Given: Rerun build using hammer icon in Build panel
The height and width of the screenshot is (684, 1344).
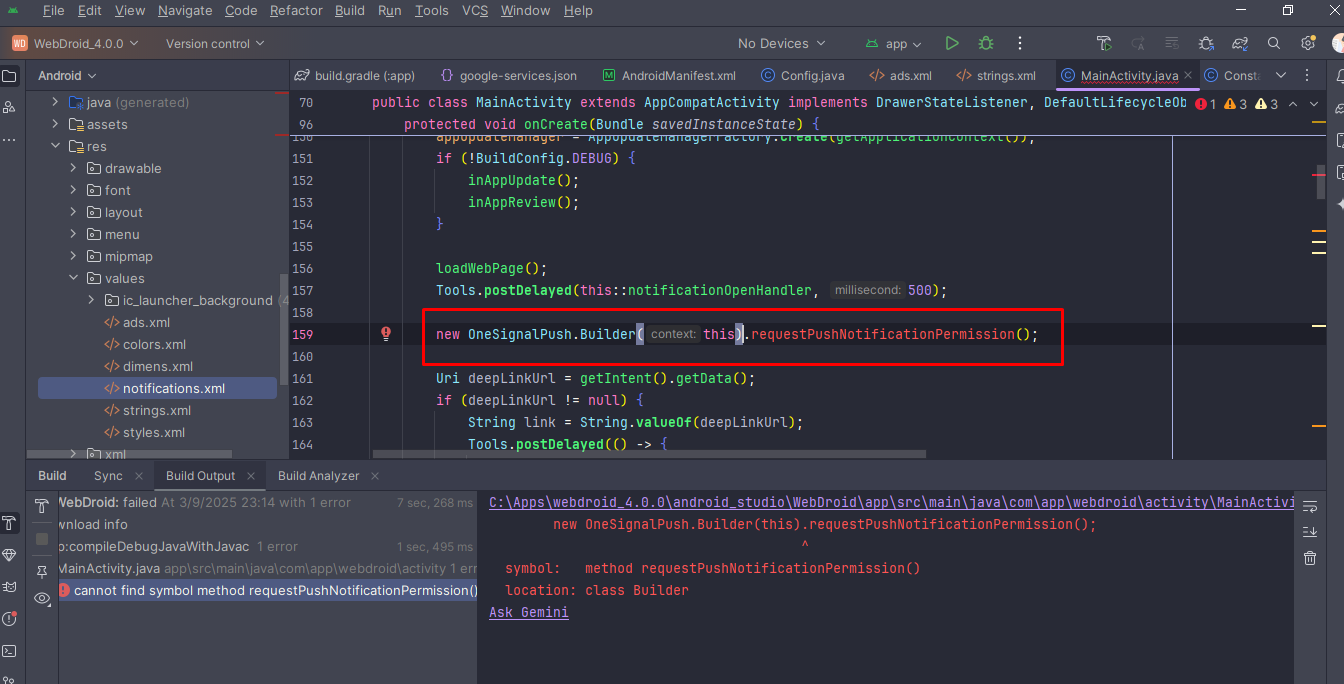Looking at the screenshot, I should tap(42, 506).
